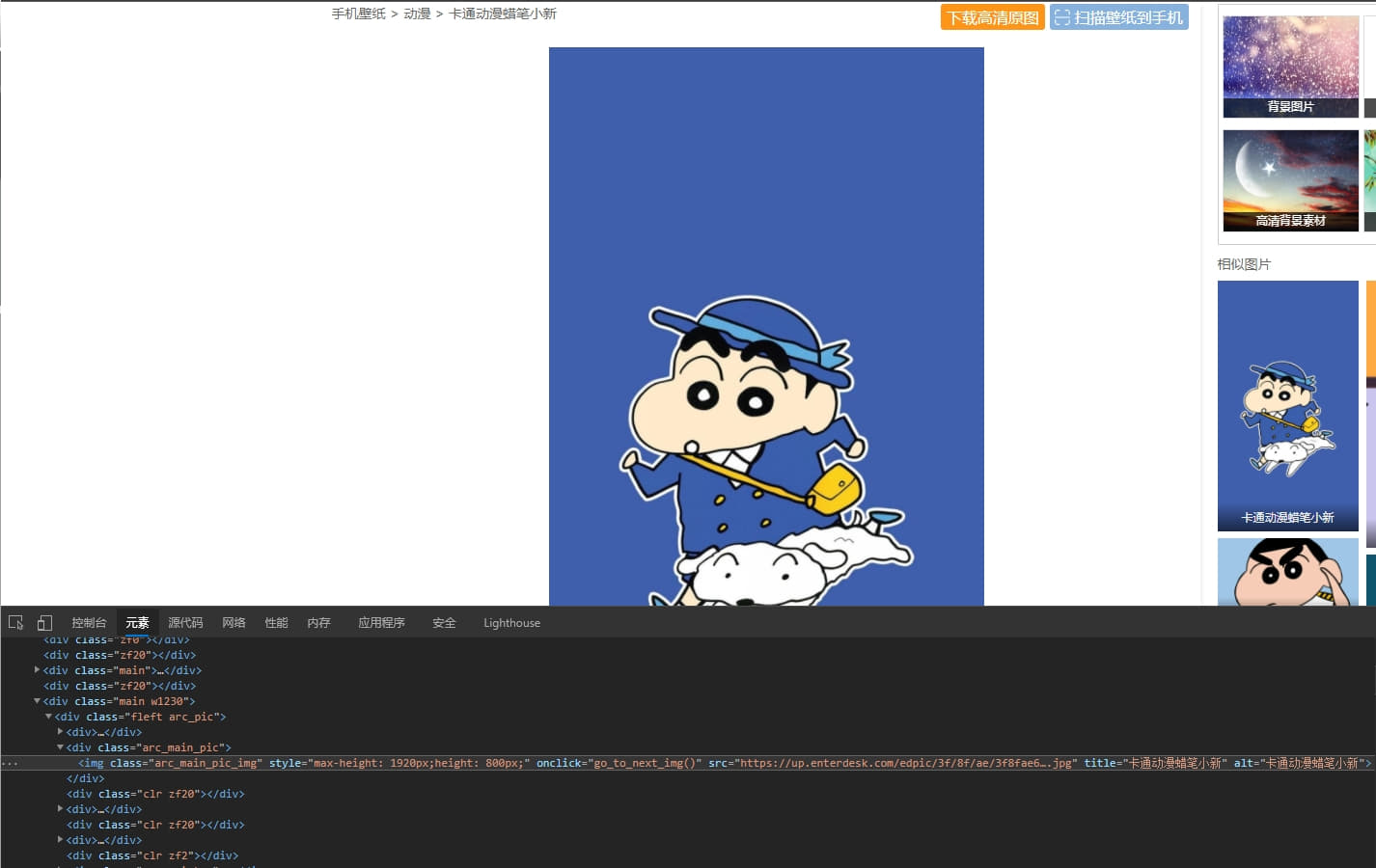Screen dimensions: 1376x868
Task: Open the 网络 network tab
Action: point(234,623)
